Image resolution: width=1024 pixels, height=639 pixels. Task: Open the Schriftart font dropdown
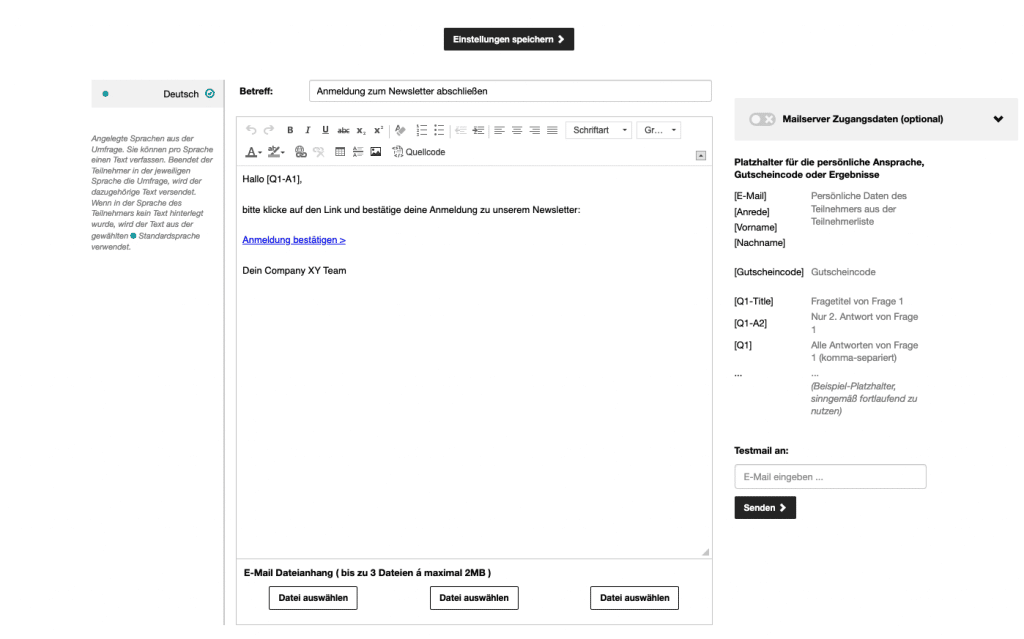coord(598,130)
